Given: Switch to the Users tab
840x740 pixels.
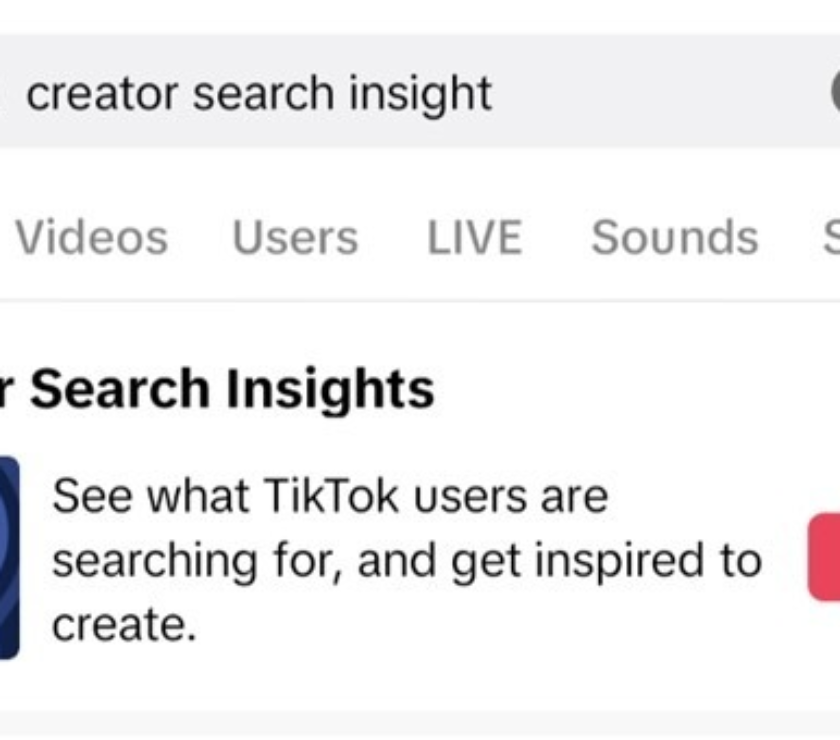Looking at the screenshot, I should pos(295,237).
